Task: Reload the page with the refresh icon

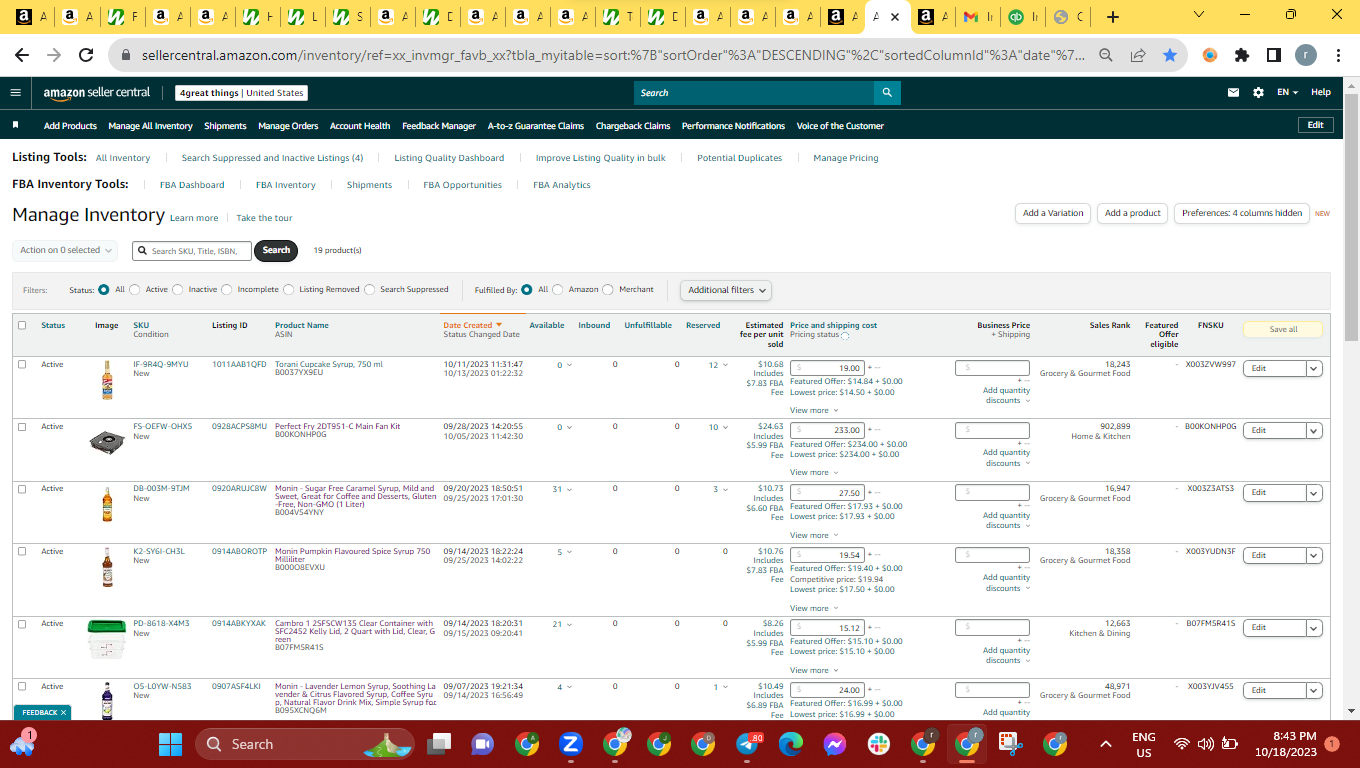Action: [x=86, y=55]
